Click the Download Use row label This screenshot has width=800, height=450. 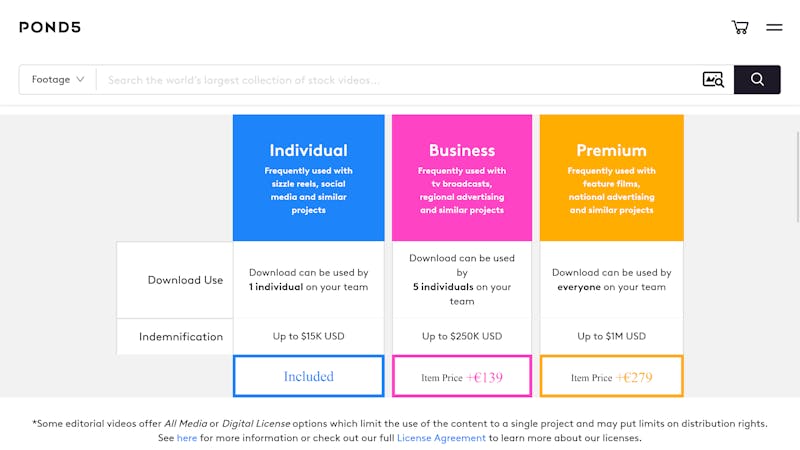pos(185,280)
